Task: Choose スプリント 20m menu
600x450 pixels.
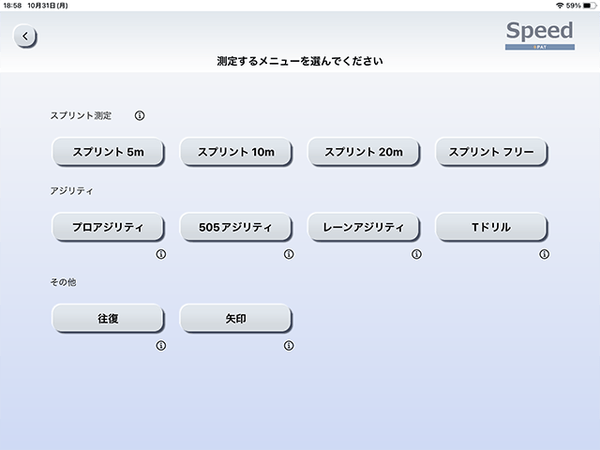Action: coord(363,152)
